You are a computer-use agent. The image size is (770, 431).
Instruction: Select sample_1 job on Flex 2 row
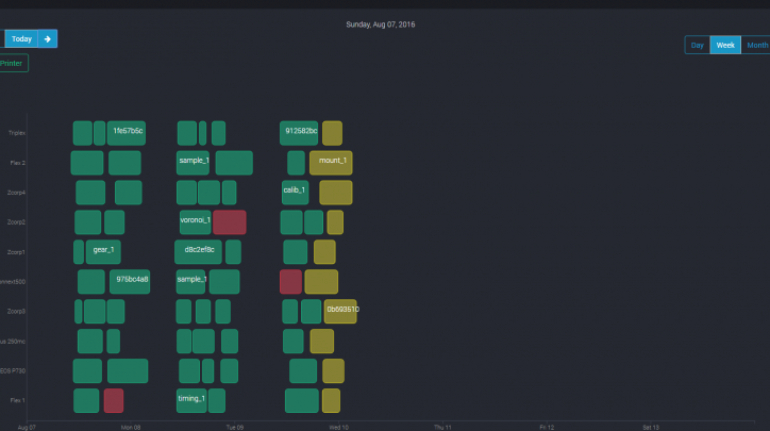[x=193, y=163]
